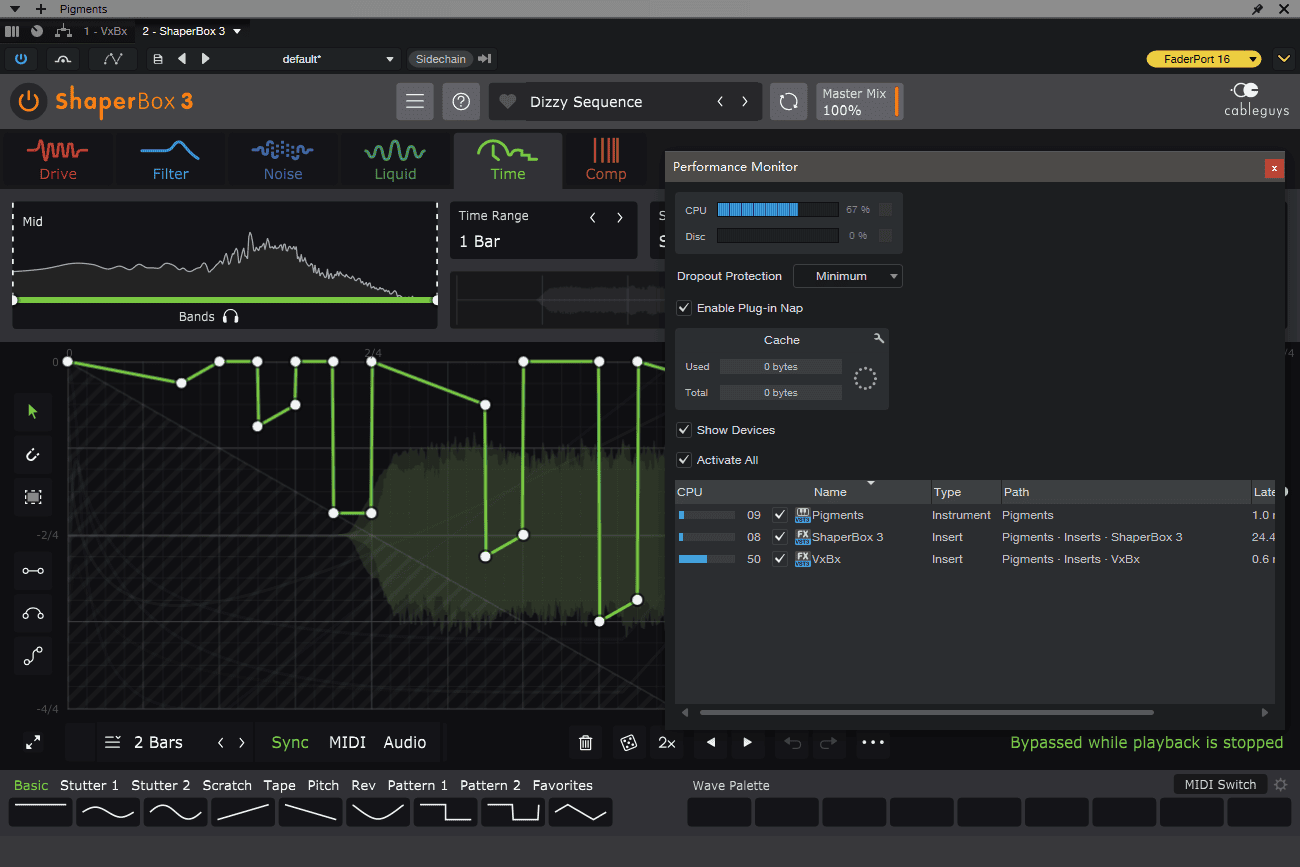Undo the last wave edit

tap(793, 742)
